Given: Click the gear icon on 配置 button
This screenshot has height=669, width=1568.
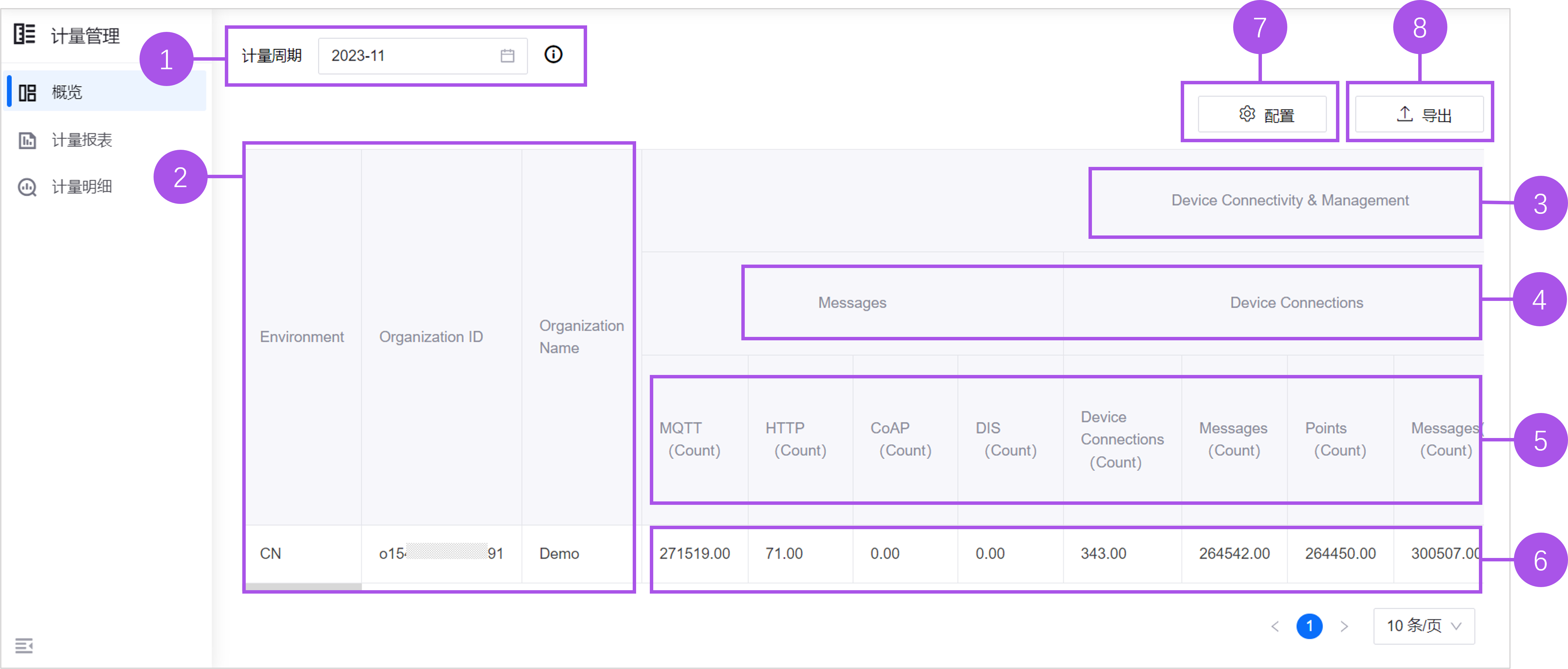Looking at the screenshot, I should 1247,114.
